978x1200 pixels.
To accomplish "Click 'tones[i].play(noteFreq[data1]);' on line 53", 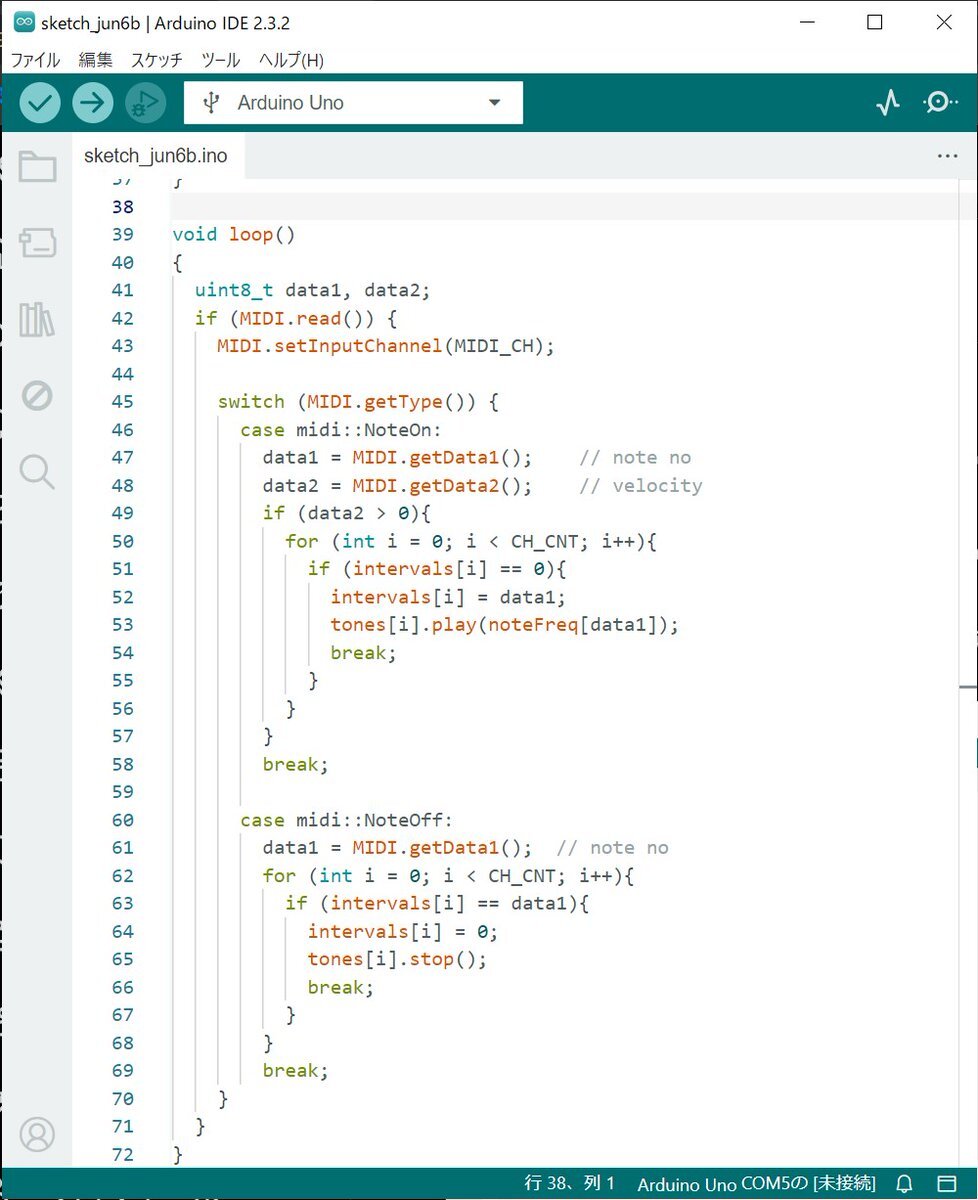I will point(505,625).
